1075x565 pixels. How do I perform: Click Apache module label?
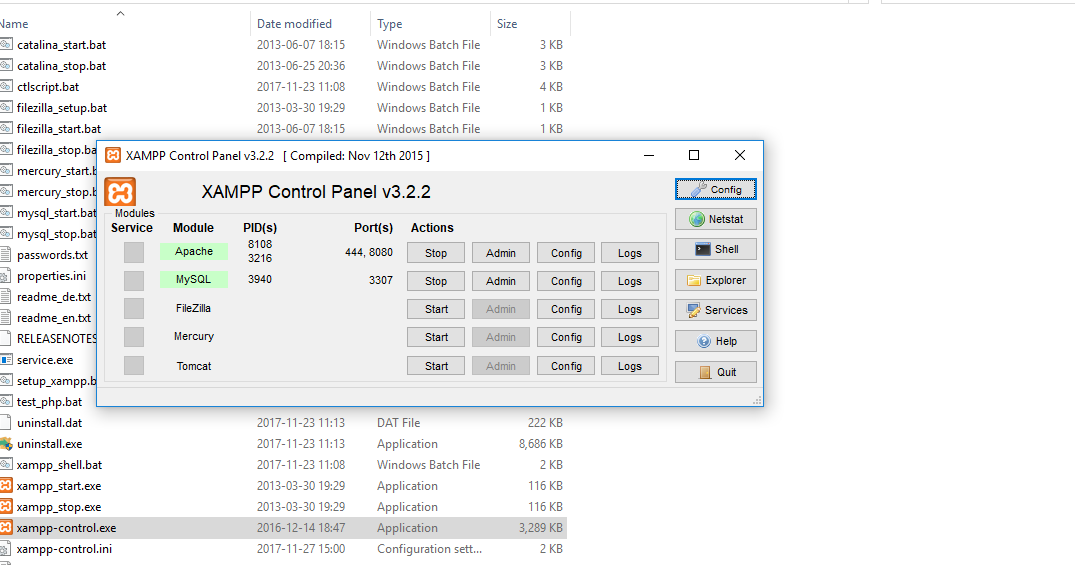(194, 252)
